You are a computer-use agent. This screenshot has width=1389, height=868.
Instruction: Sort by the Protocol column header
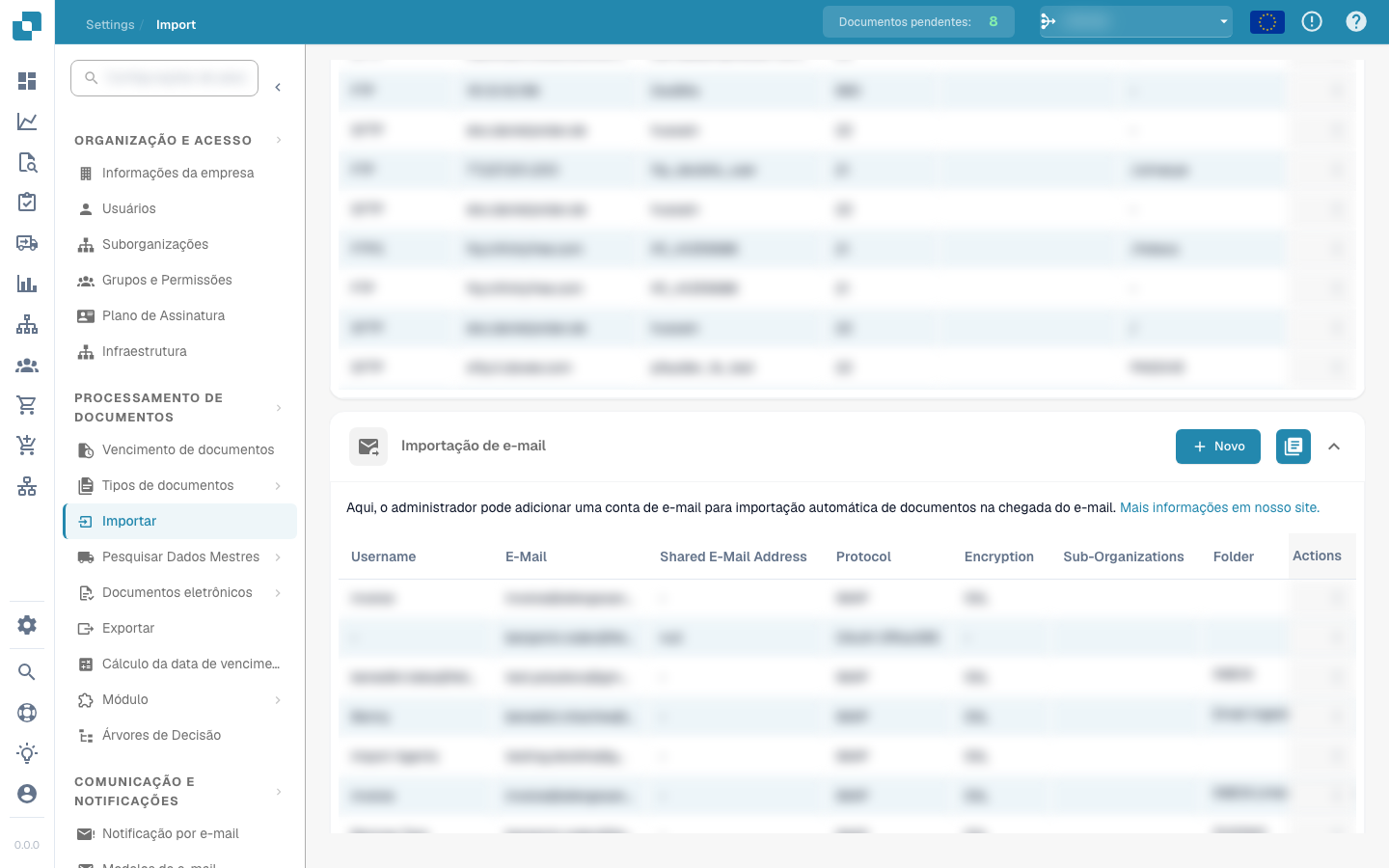click(863, 557)
